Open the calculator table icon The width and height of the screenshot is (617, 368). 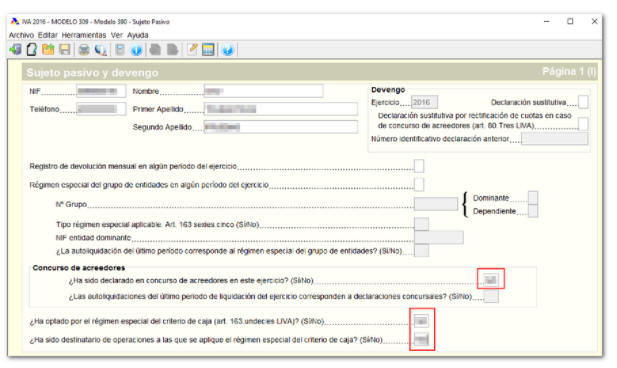[x=208, y=50]
